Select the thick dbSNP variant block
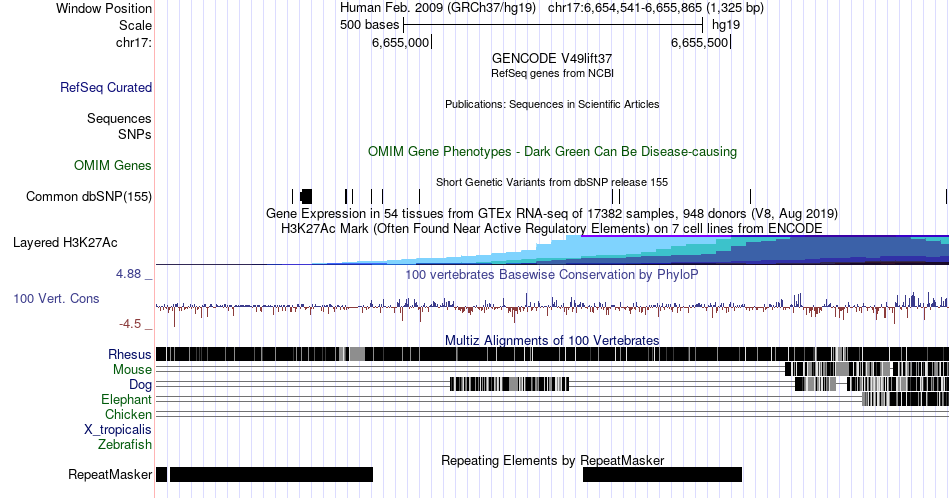950x498 pixels. pos(307,196)
